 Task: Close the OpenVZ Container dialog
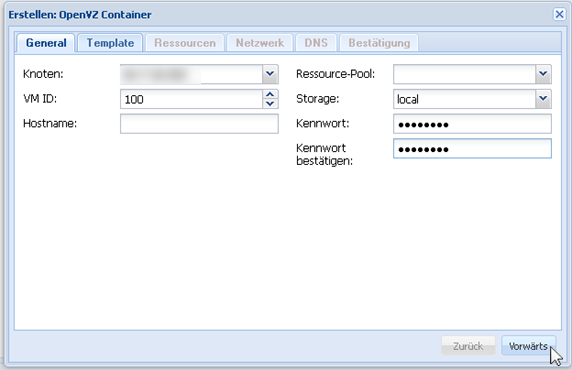(559, 14)
